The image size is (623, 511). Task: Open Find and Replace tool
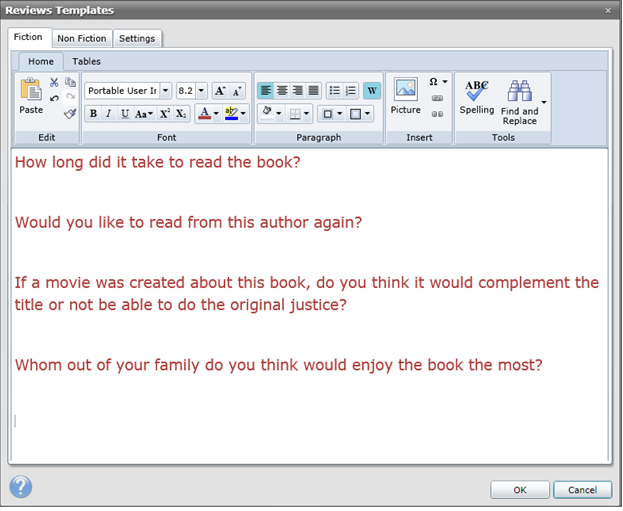click(x=519, y=102)
